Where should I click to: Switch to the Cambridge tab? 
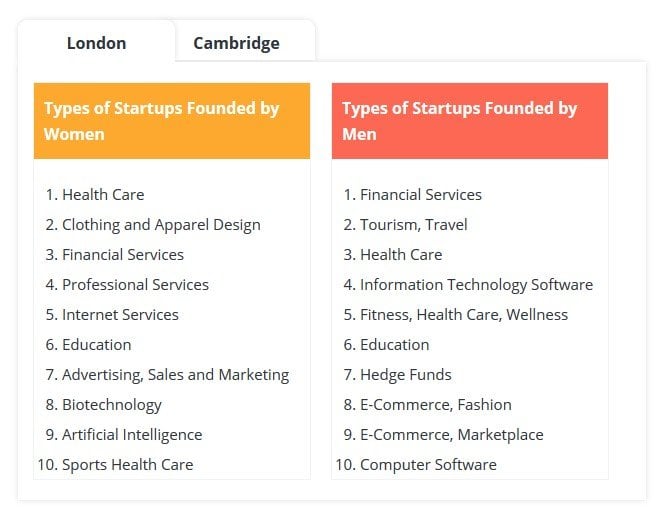coord(236,43)
